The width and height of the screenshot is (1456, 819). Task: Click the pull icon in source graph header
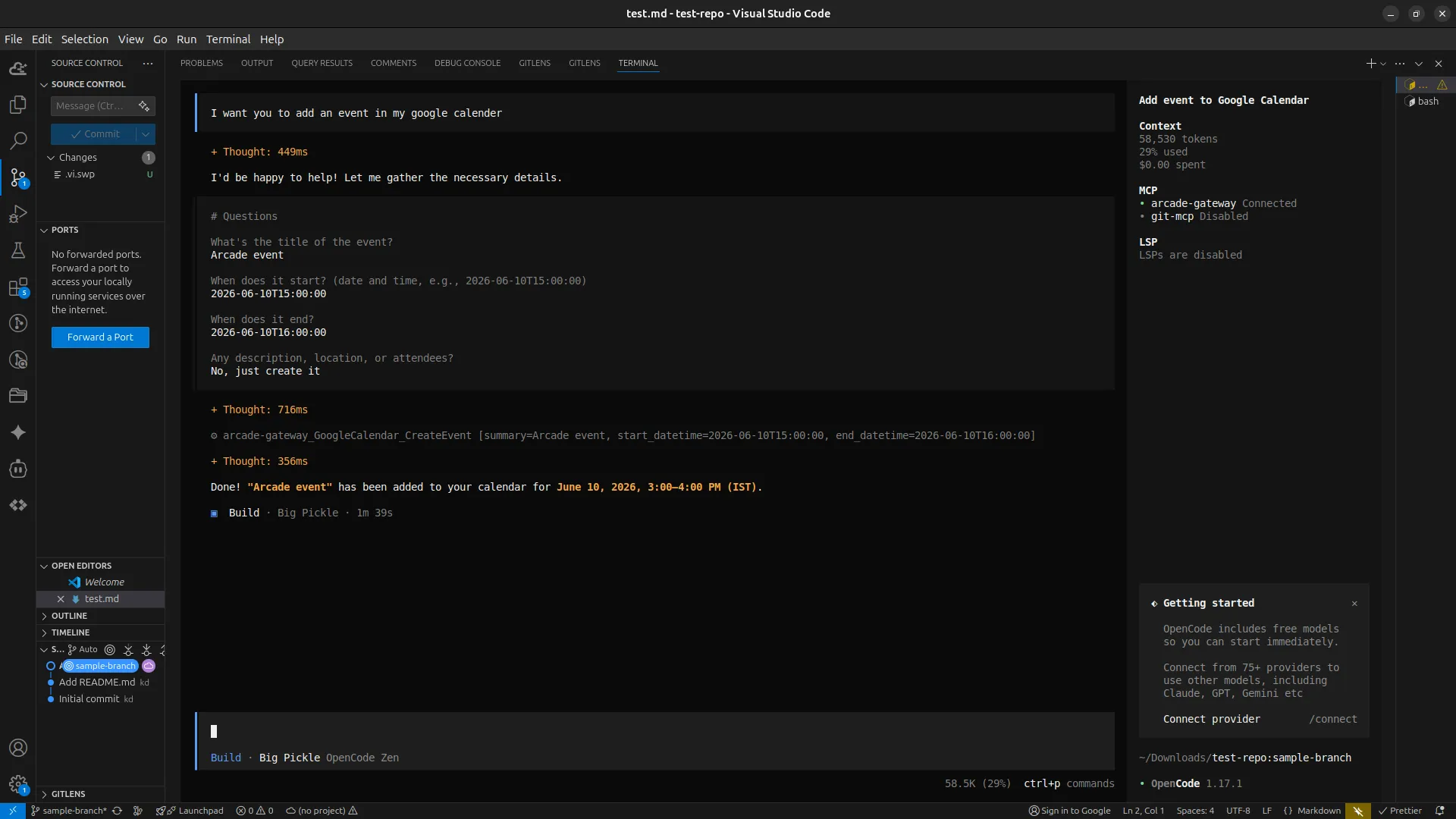146,650
